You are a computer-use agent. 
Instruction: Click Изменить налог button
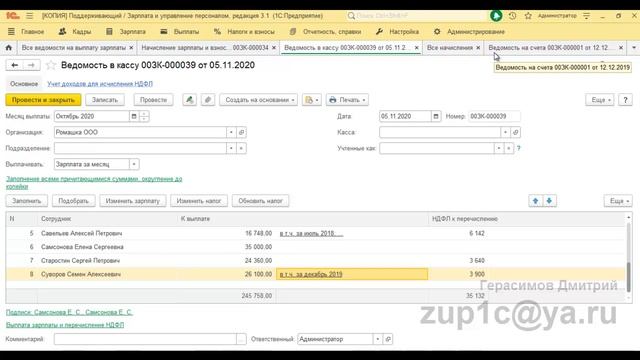(x=199, y=201)
